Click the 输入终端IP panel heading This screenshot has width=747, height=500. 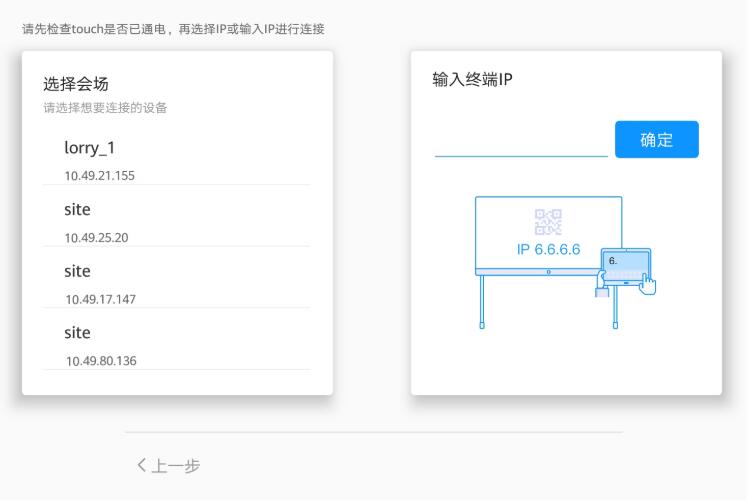472,80
